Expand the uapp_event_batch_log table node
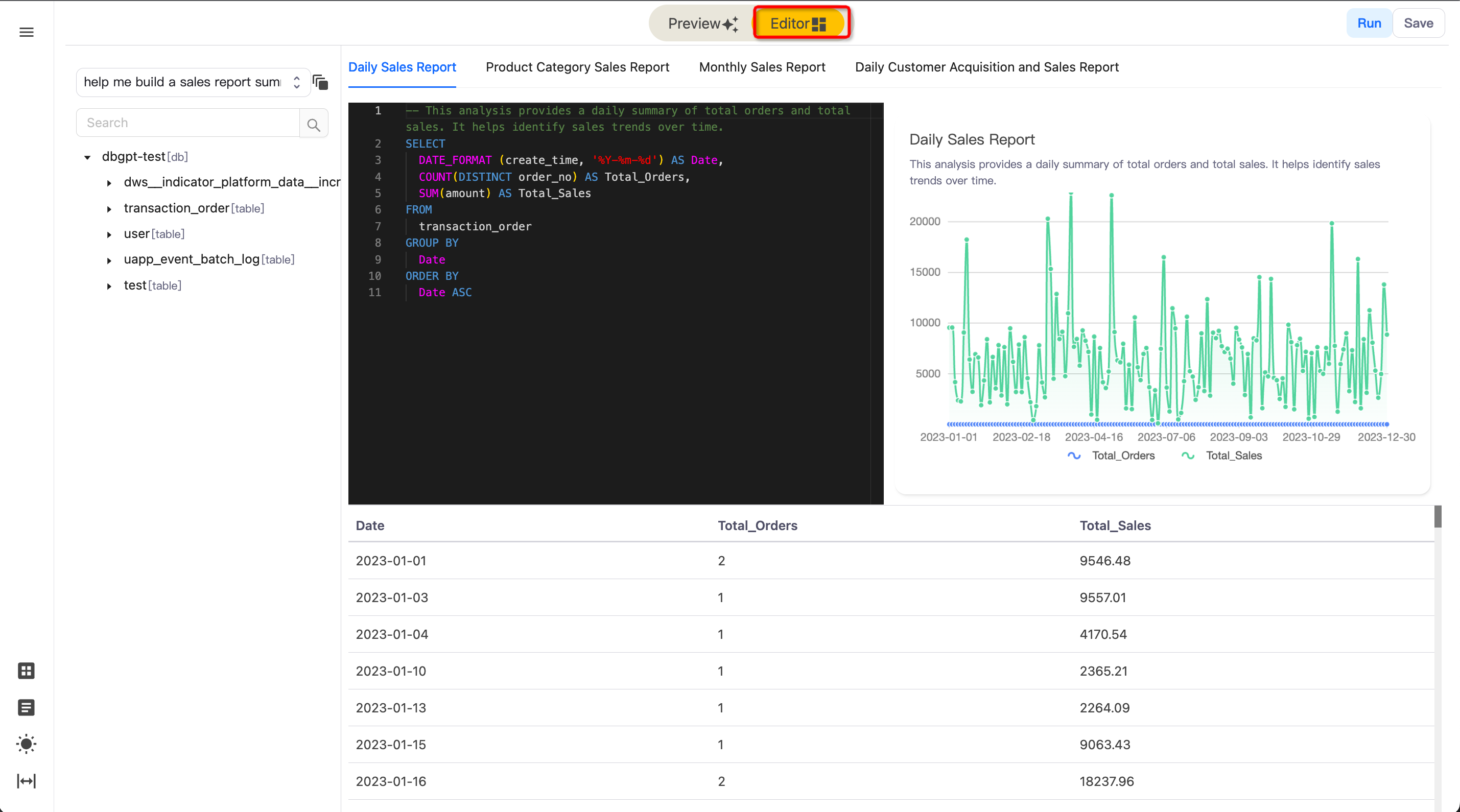Screen dimensions: 1460x812 (109, 260)
